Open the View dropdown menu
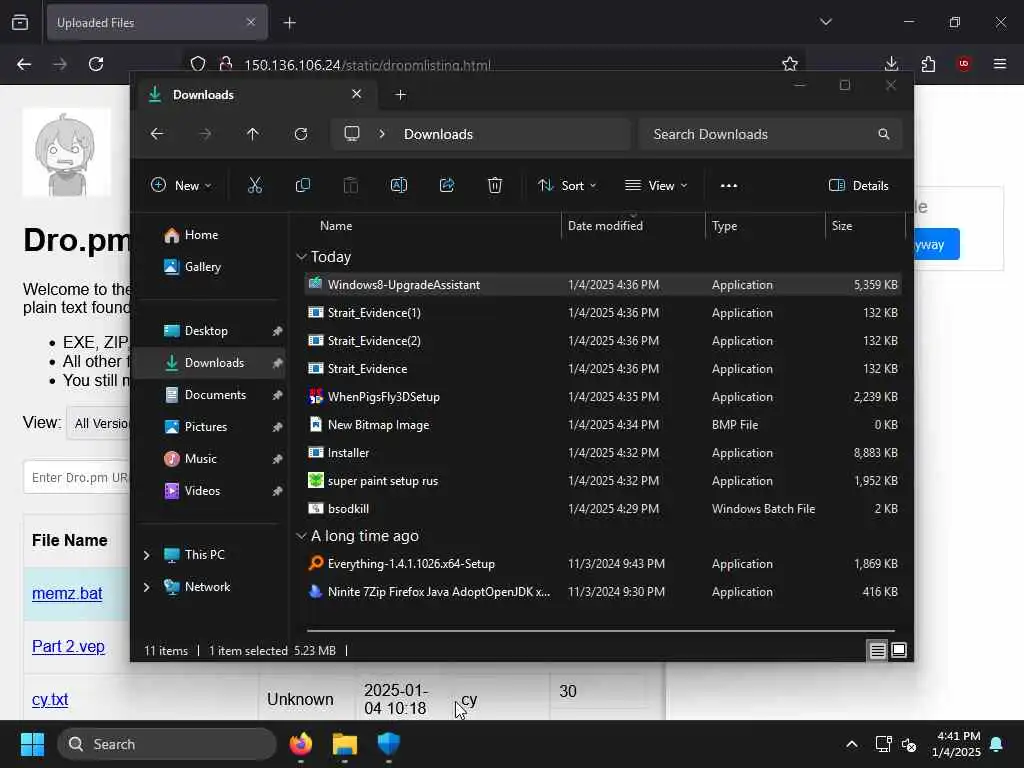 tap(656, 185)
